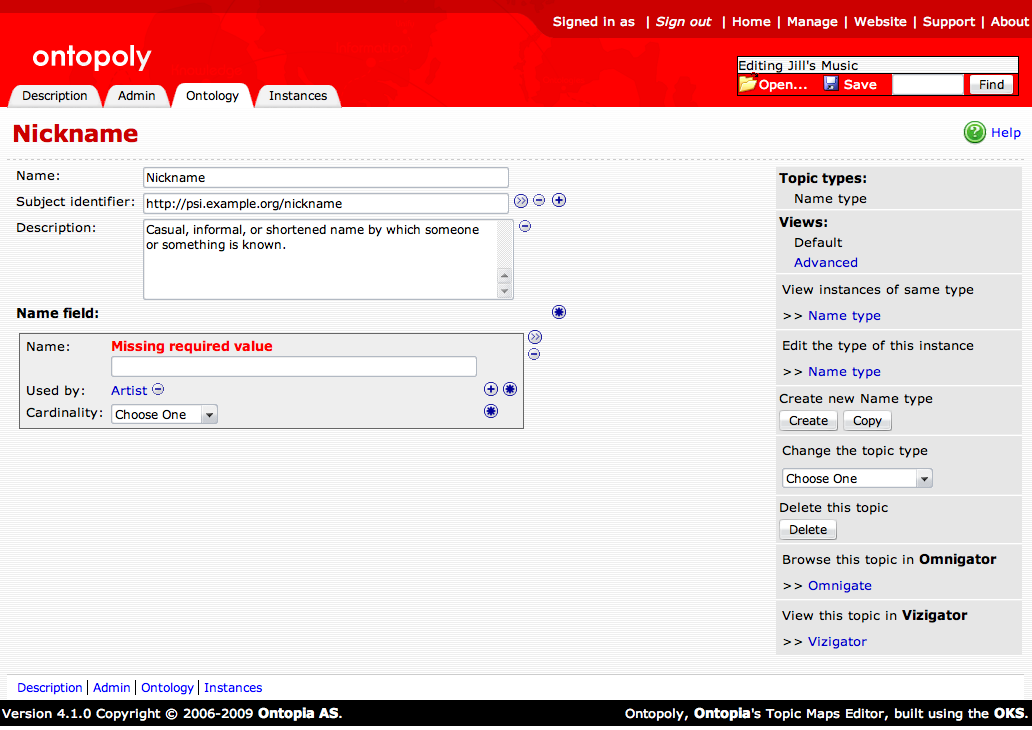1032x730 pixels.
Task: Open the Admin tab
Action: click(137, 96)
